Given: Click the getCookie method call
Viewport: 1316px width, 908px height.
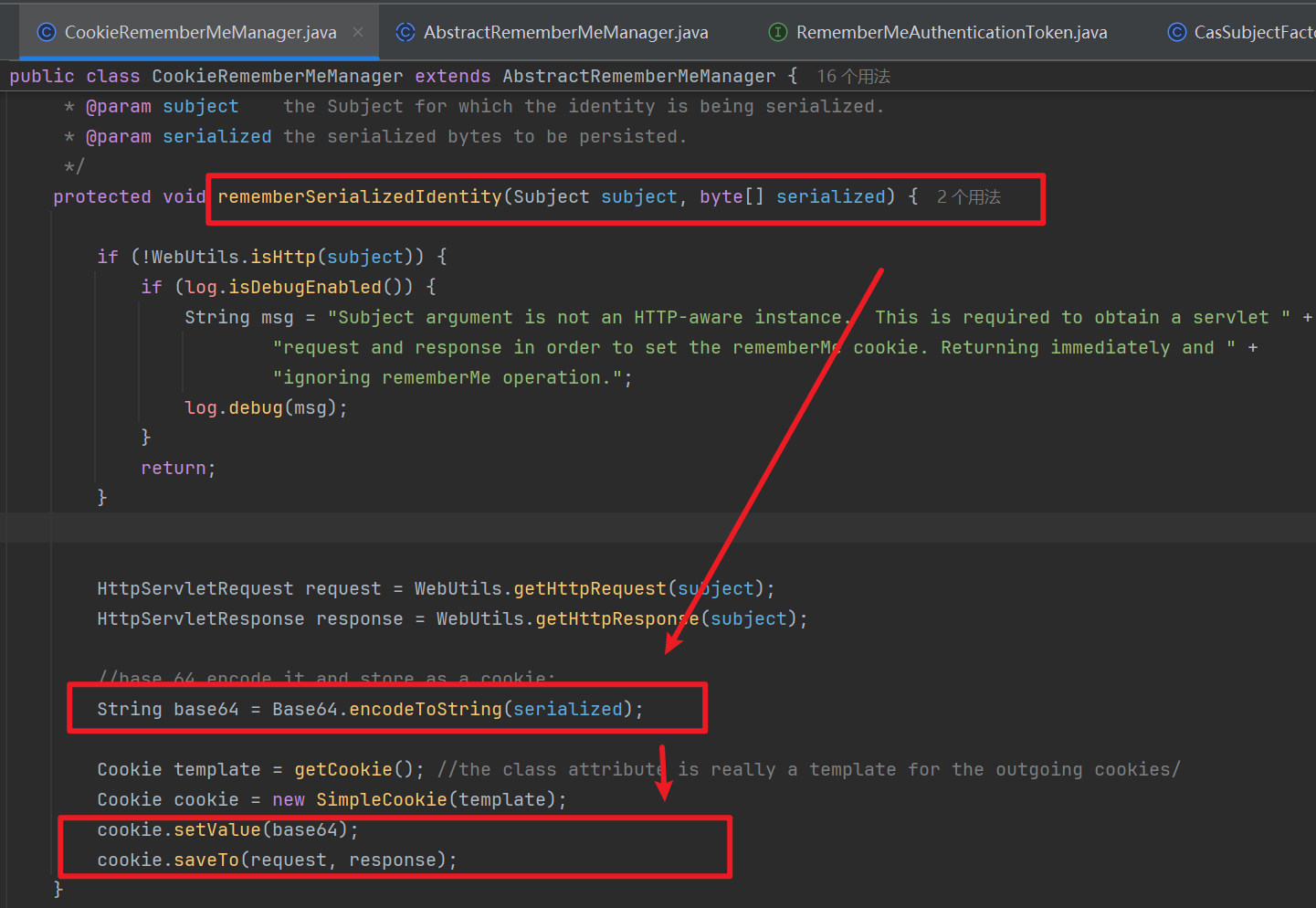Looking at the screenshot, I should (342, 770).
